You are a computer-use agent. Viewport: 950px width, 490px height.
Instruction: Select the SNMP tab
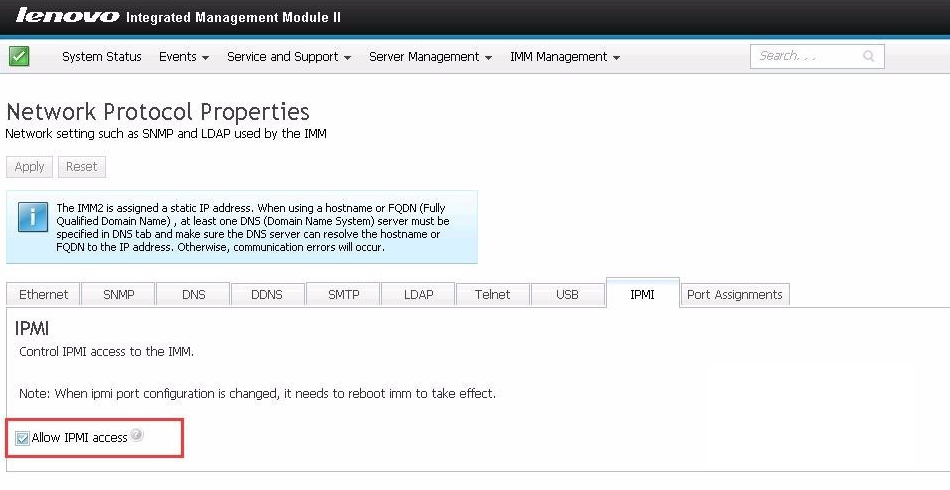[118, 294]
